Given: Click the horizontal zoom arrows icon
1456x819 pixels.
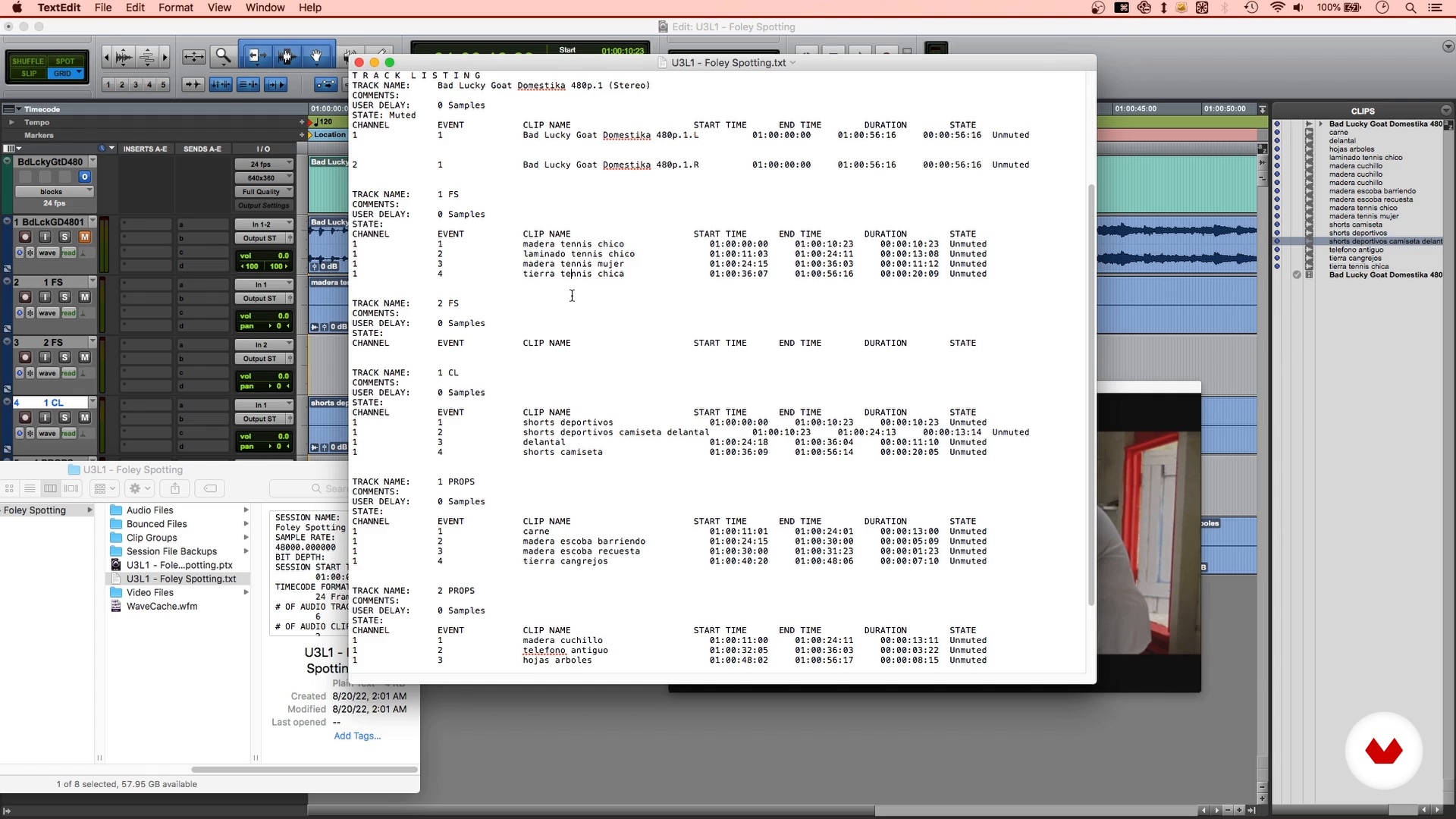Looking at the screenshot, I should pos(193,57).
